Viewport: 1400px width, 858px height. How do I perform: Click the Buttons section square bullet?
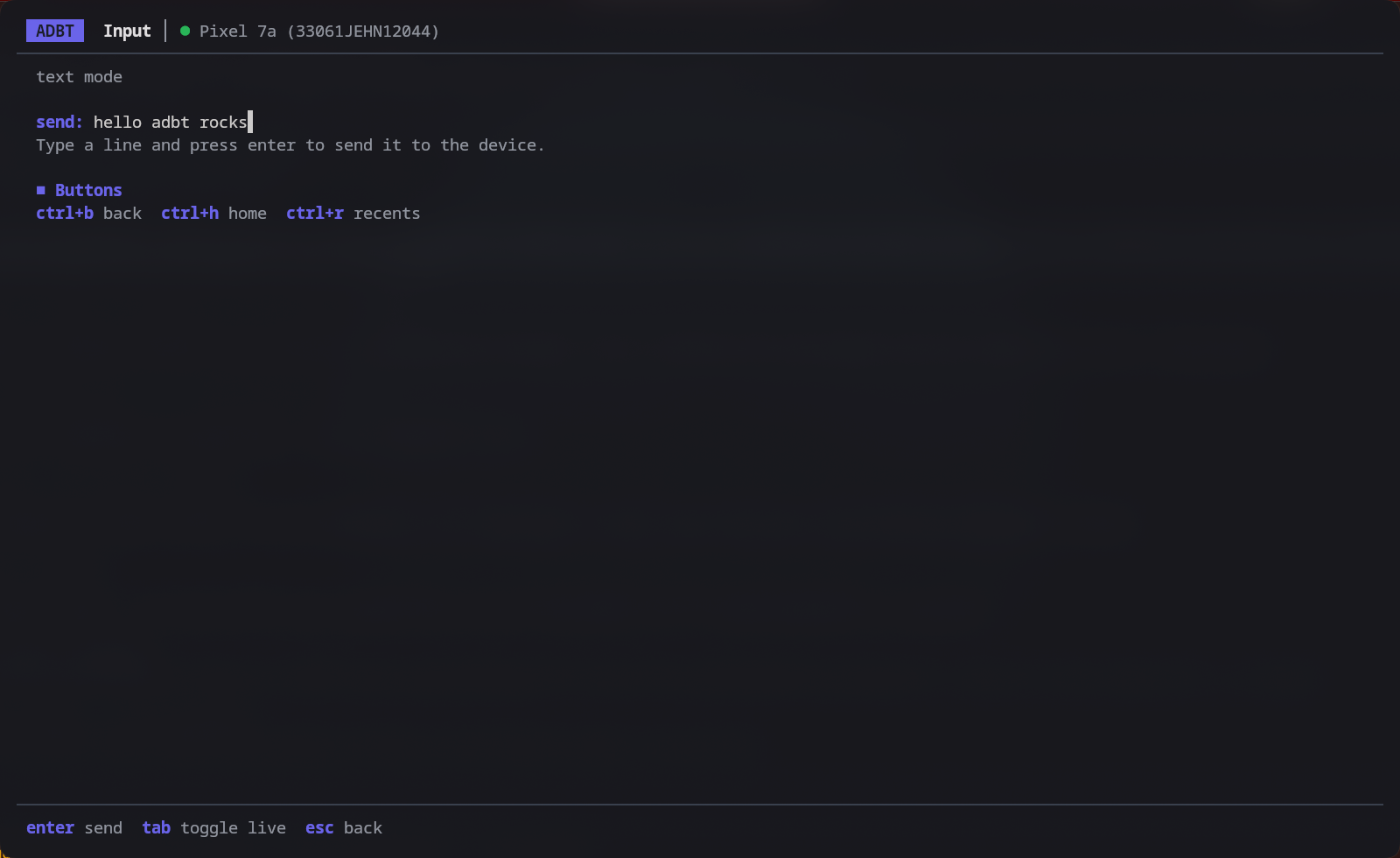pyautogui.click(x=40, y=190)
